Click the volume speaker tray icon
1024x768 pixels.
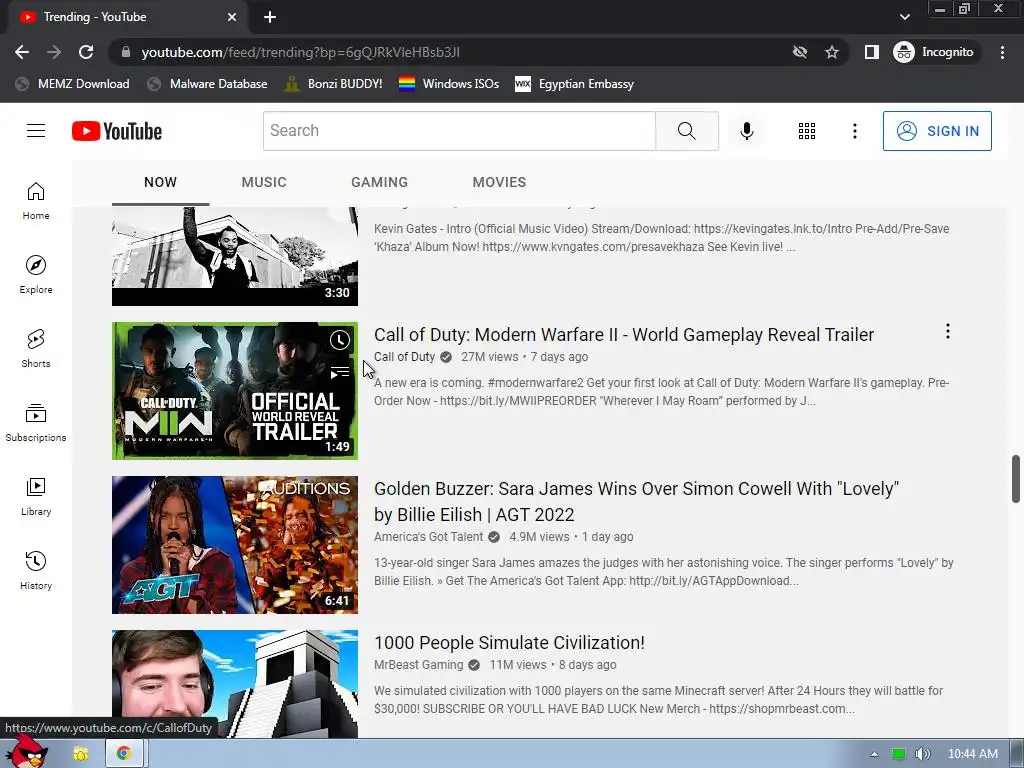pyautogui.click(x=922, y=754)
